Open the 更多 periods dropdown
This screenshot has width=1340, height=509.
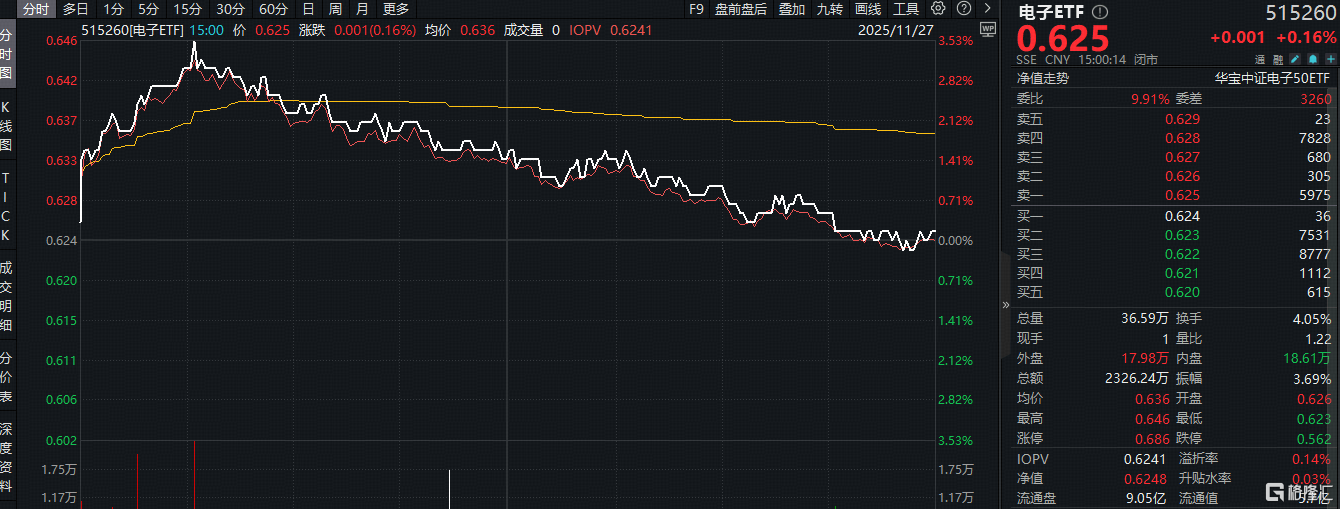[x=396, y=9]
